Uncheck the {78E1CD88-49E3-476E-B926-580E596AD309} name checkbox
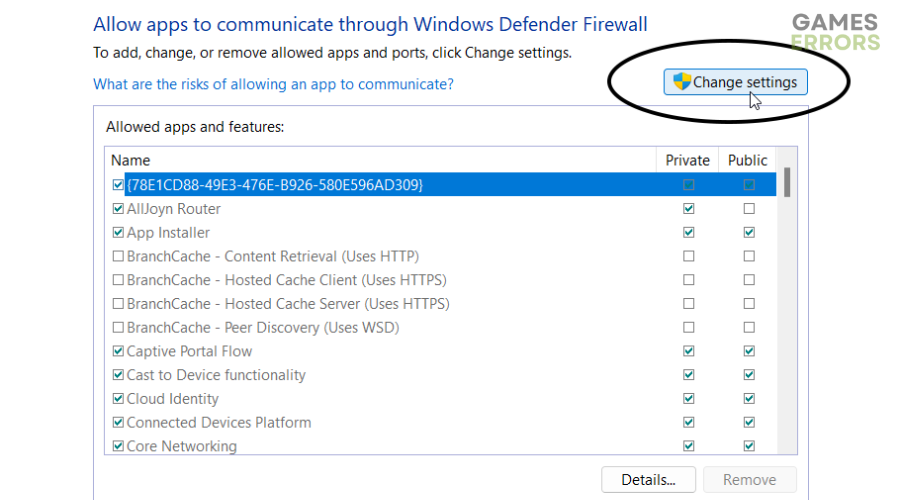900x500 pixels. tap(118, 185)
